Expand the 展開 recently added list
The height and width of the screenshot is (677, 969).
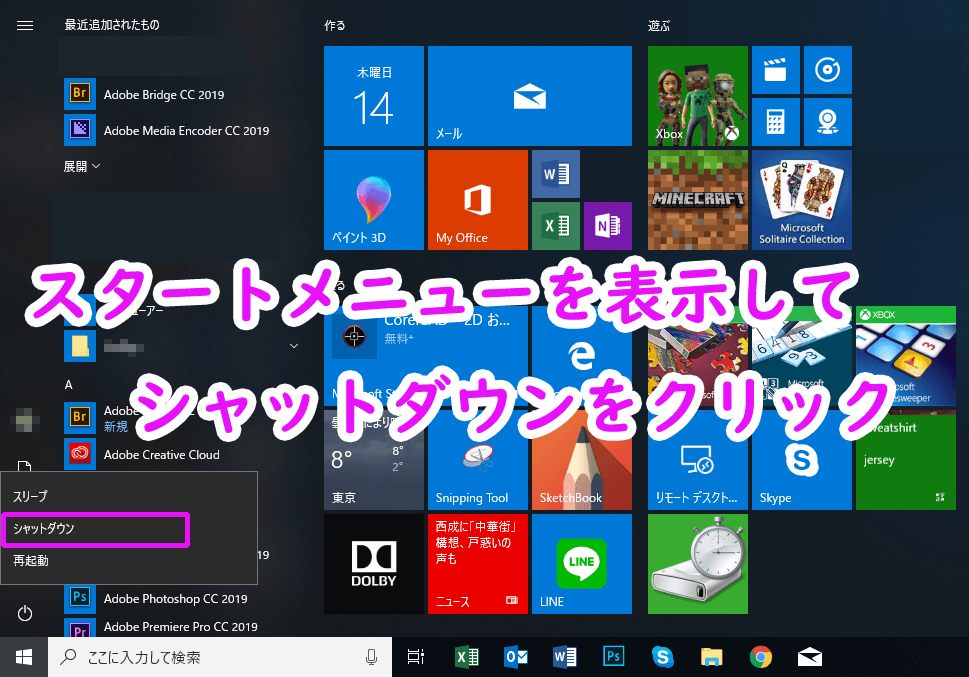click(82, 166)
